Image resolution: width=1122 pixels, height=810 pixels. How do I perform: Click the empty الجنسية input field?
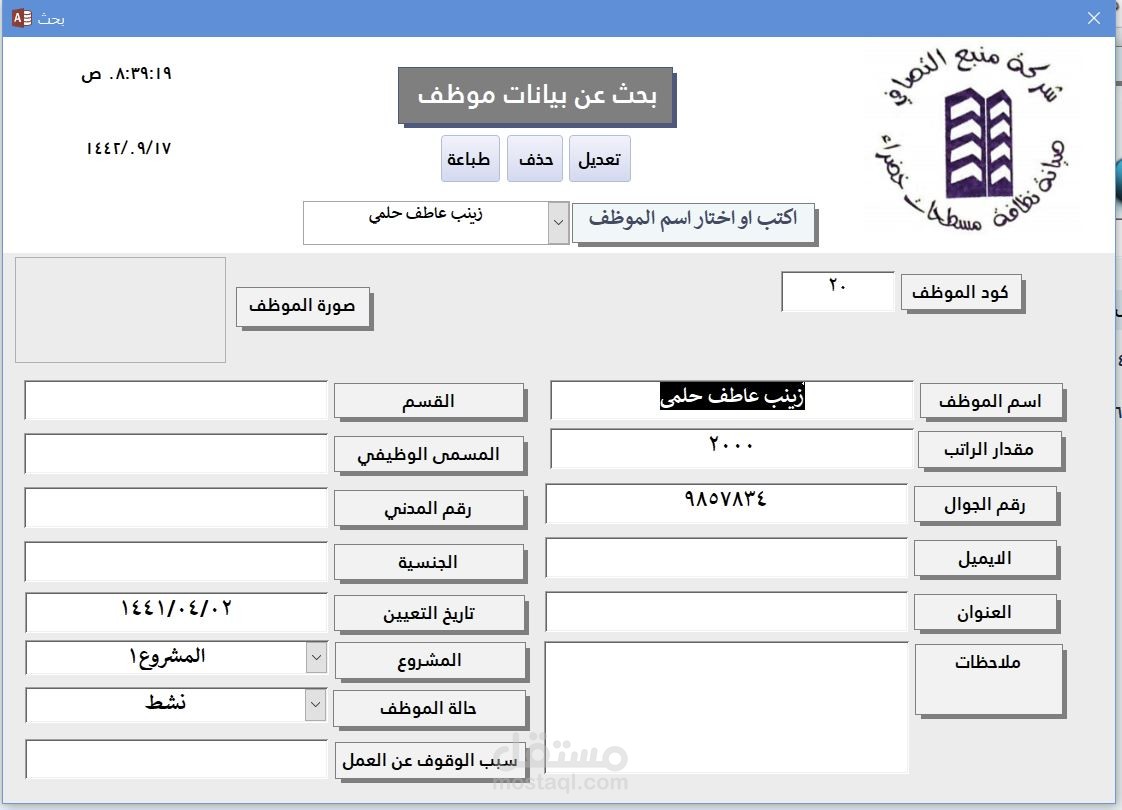coord(176,561)
